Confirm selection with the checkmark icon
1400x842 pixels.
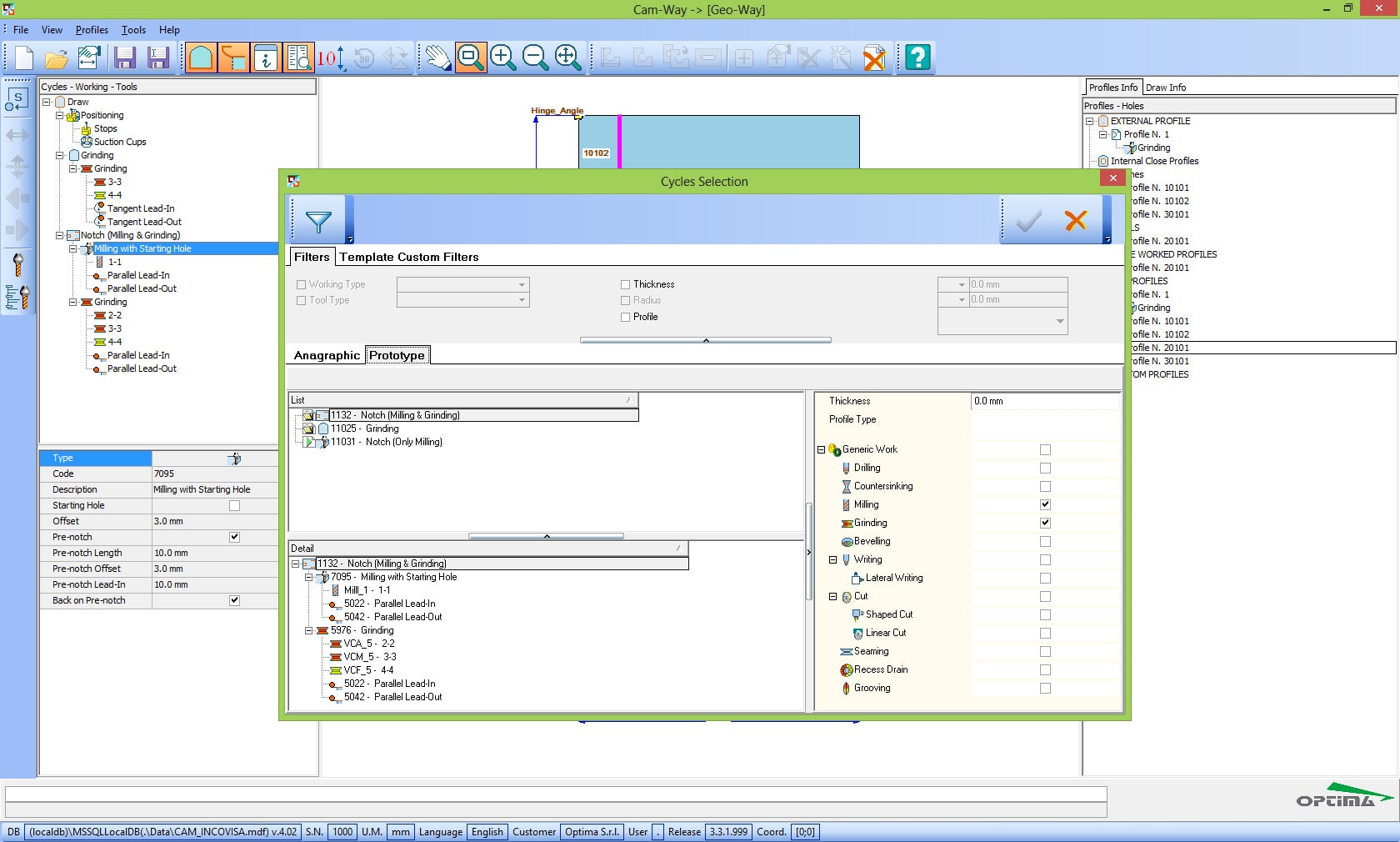click(x=1028, y=221)
